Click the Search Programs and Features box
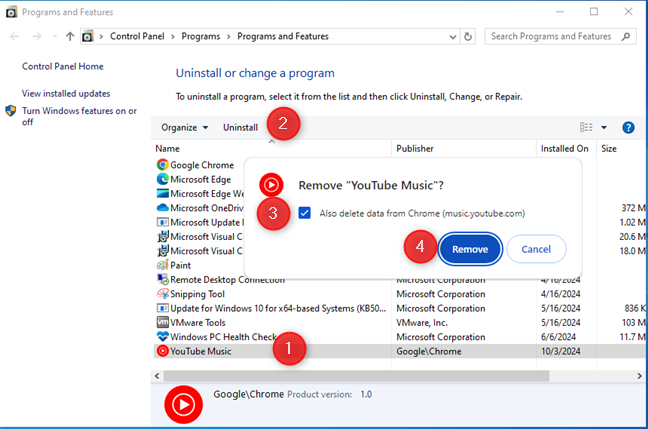This screenshot has width=648, height=429. (x=560, y=36)
